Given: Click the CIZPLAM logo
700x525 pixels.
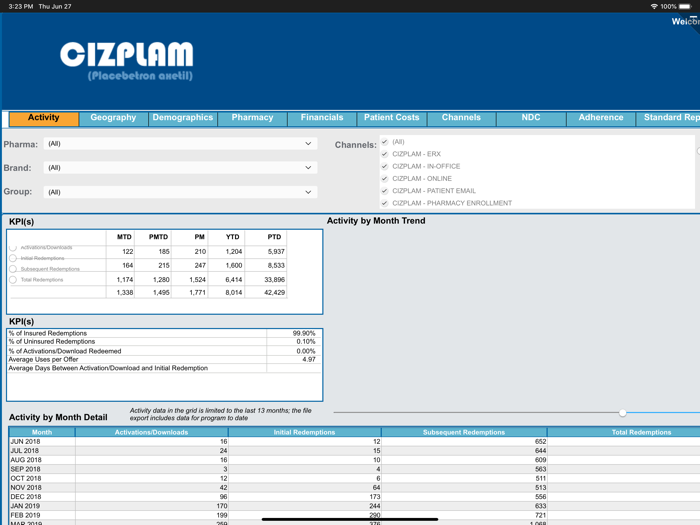Looking at the screenshot, I should coord(127,61).
